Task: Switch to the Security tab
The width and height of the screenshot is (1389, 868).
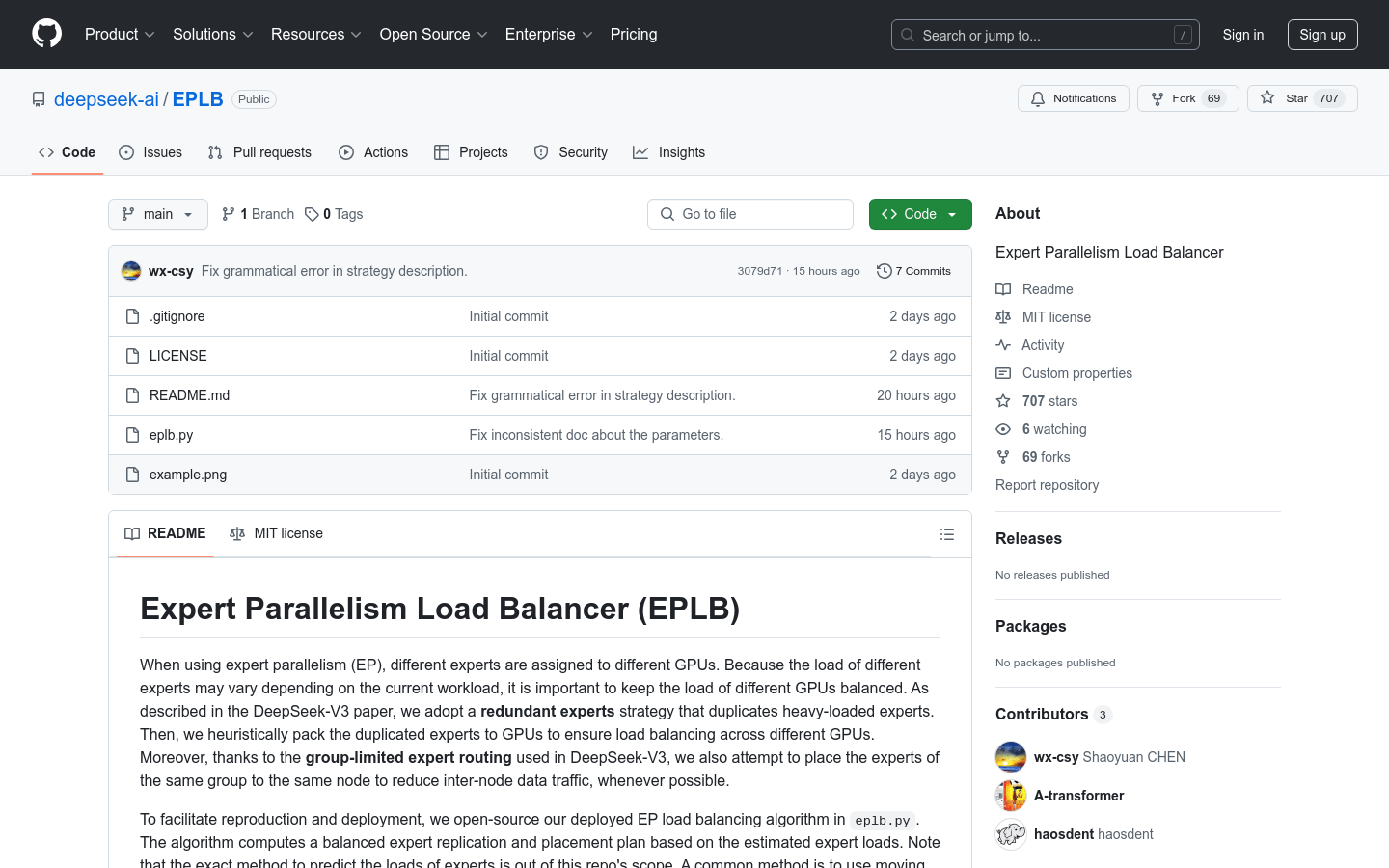Action: tap(571, 152)
